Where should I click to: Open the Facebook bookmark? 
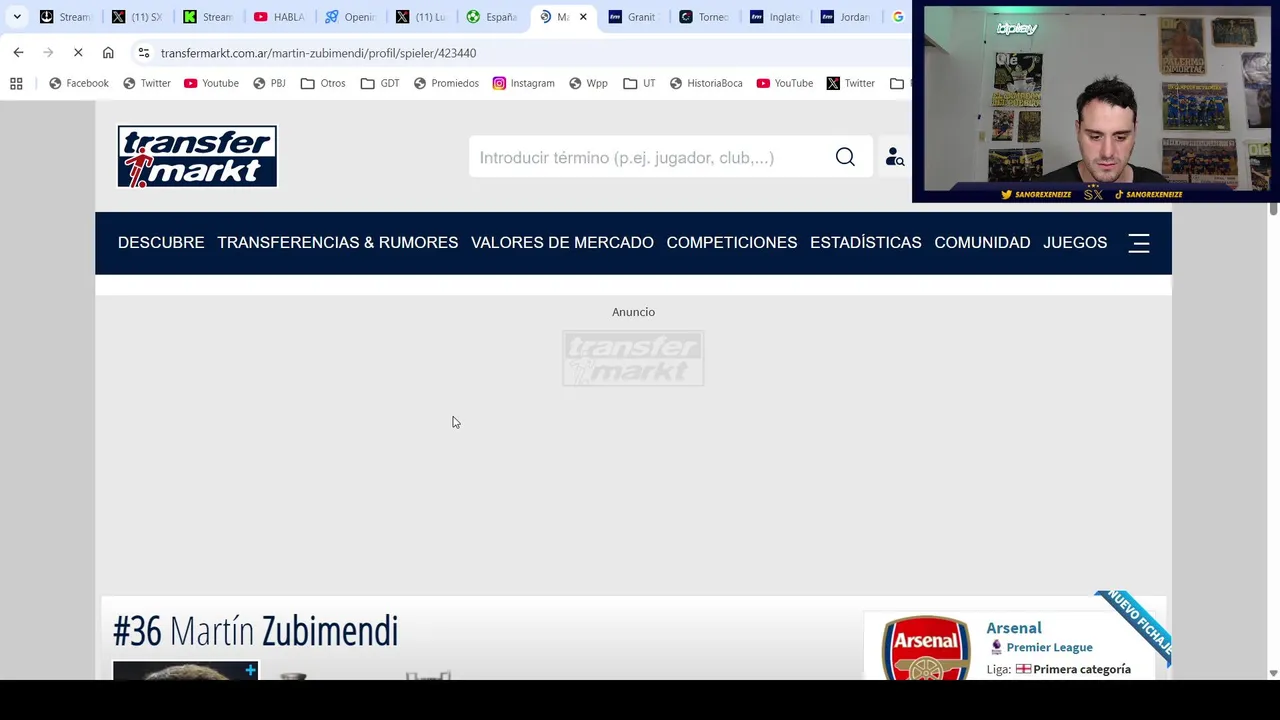point(78,83)
